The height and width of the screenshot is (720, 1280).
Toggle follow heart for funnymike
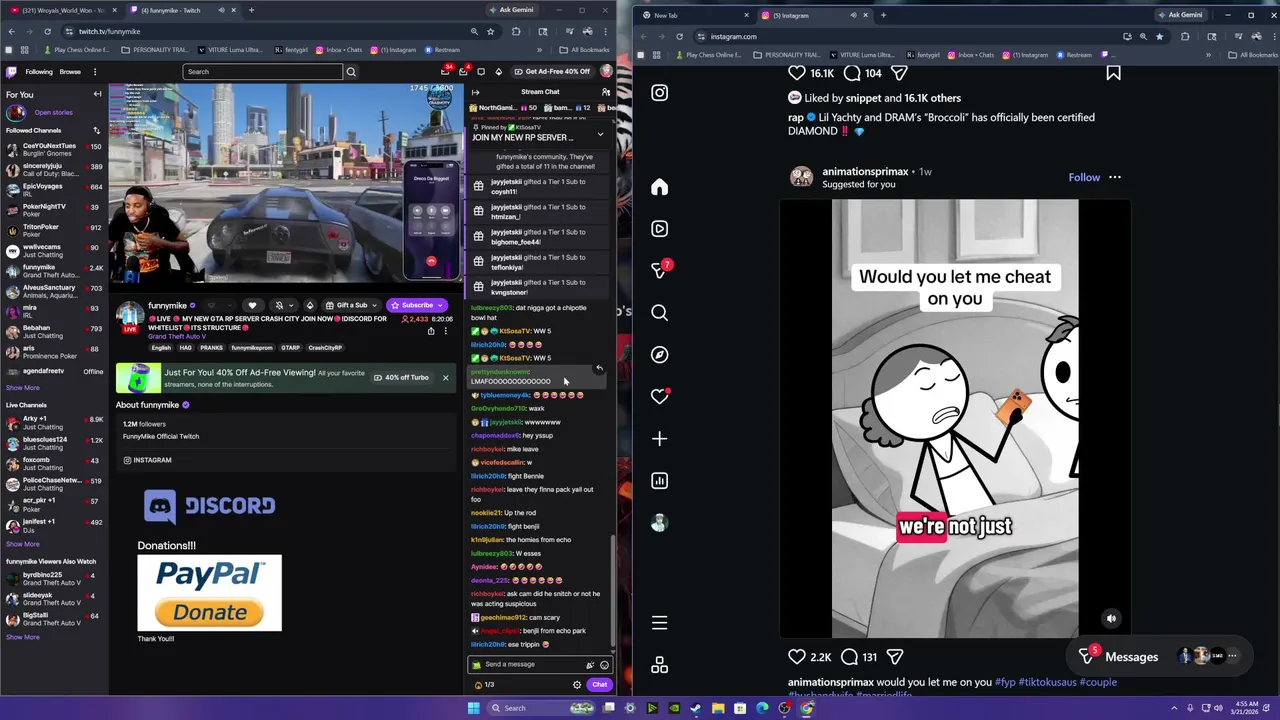click(x=252, y=305)
